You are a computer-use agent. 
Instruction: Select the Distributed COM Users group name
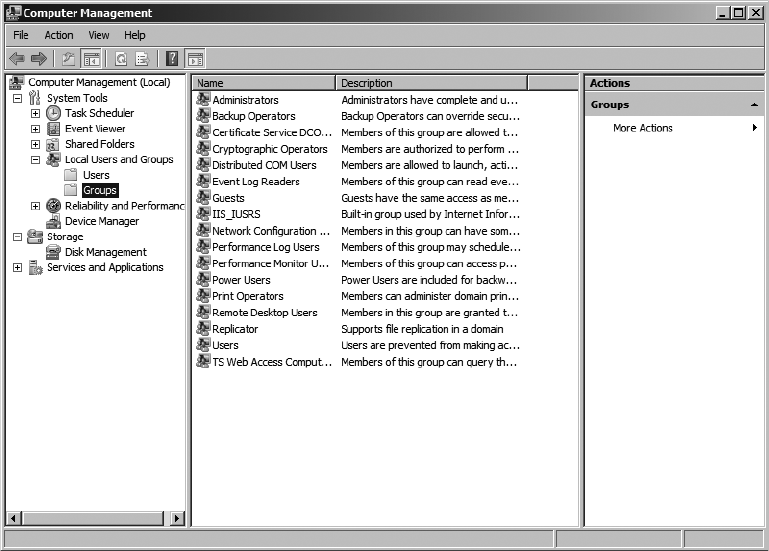pos(264,165)
